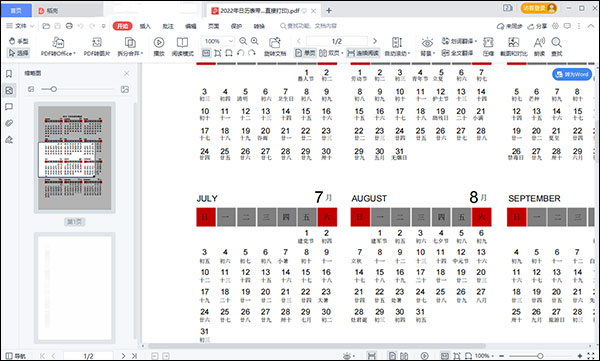Image resolution: width=600 pixels, height=361 pixels.
Task: Open the auto scroll dropdown
Action: [x=397, y=46]
